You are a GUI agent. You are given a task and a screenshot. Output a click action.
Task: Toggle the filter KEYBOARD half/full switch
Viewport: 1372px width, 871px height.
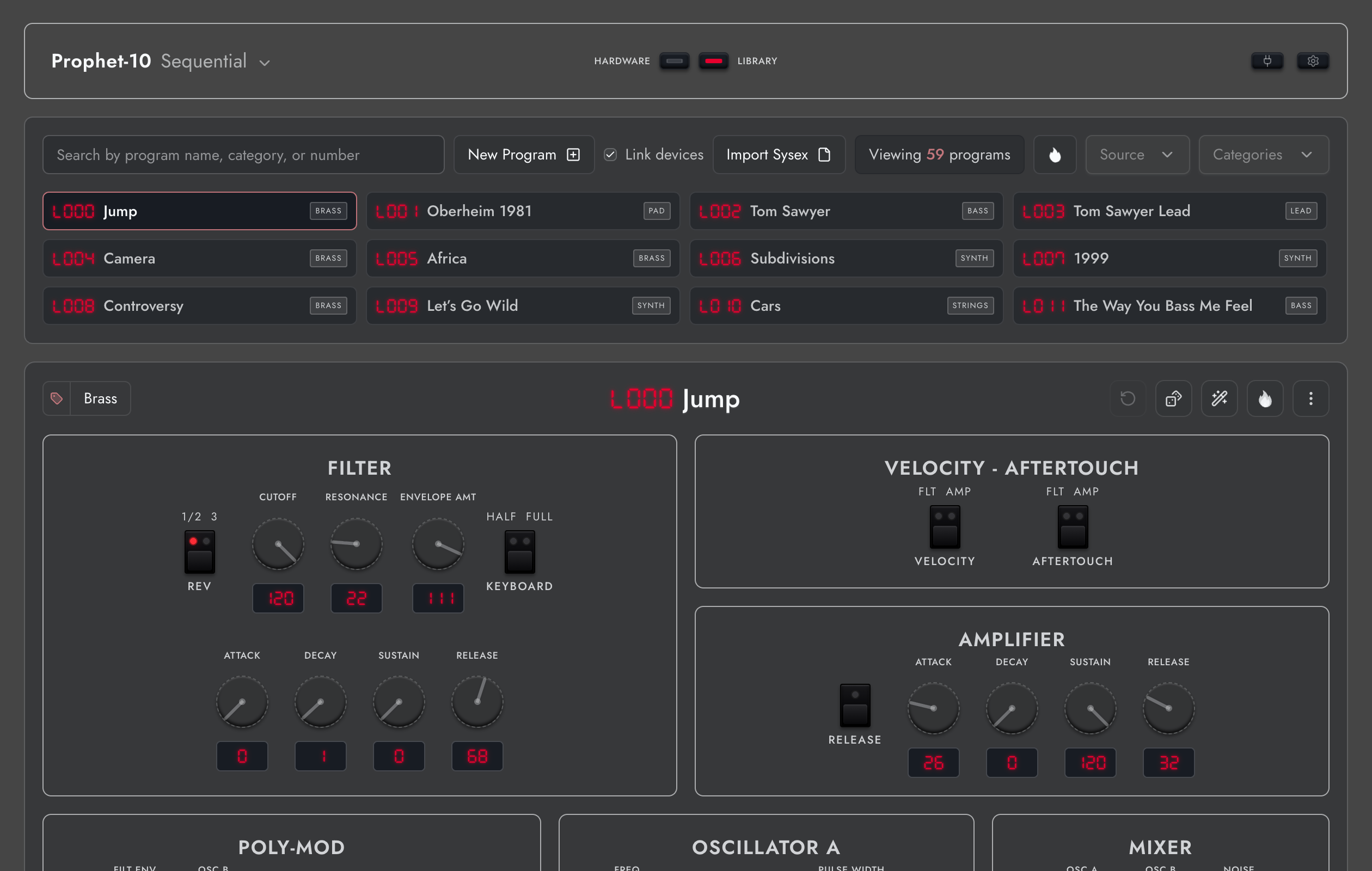coord(519,551)
